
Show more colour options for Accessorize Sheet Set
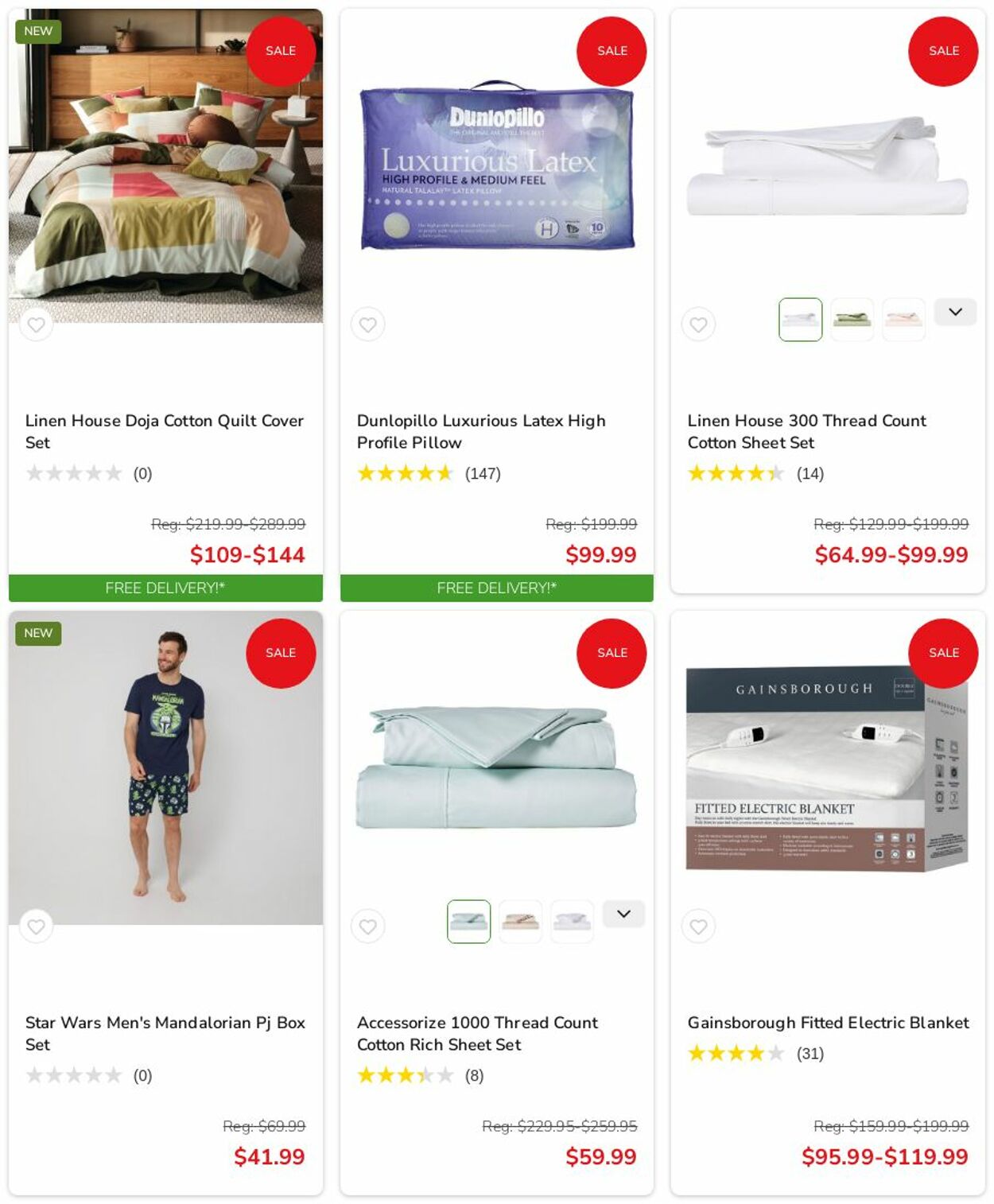(x=623, y=915)
